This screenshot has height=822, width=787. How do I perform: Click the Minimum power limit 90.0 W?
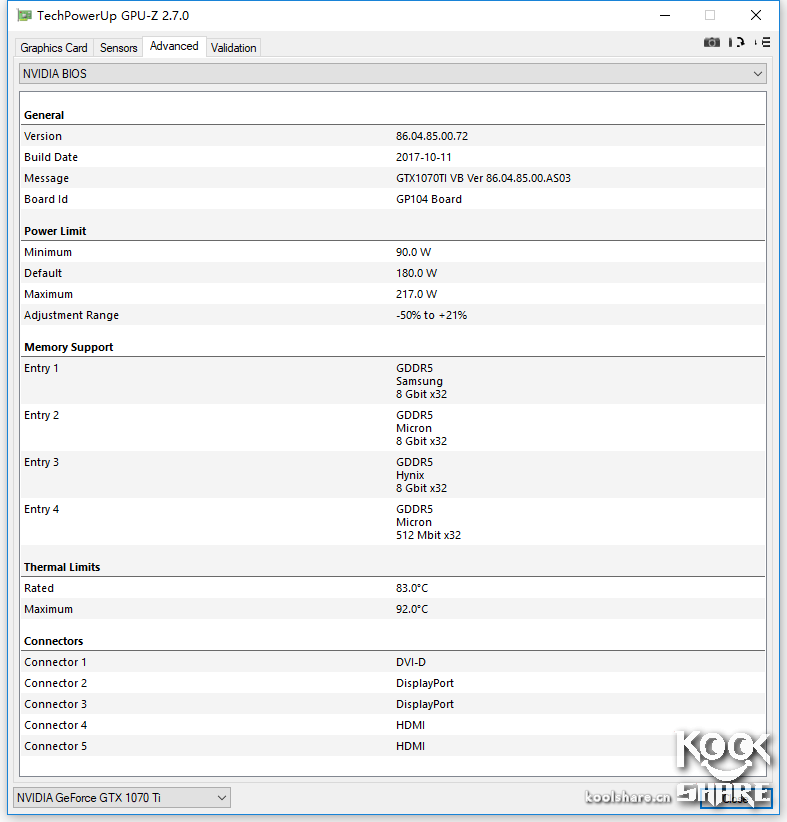pos(413,252)
